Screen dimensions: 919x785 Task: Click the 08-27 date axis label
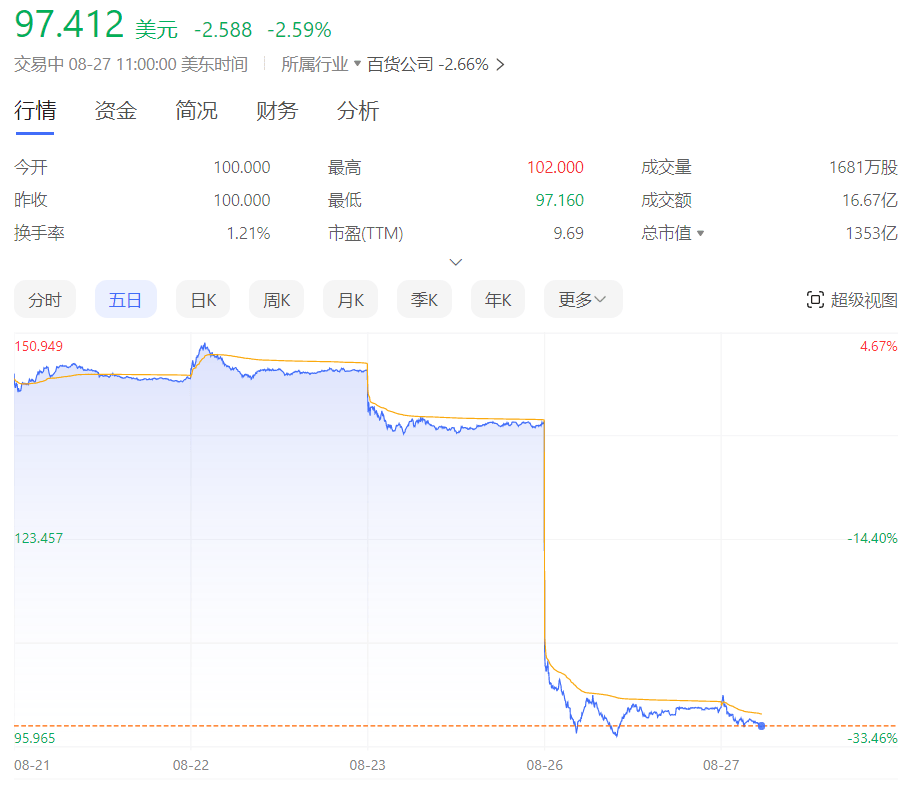click(x=721, y=765)
